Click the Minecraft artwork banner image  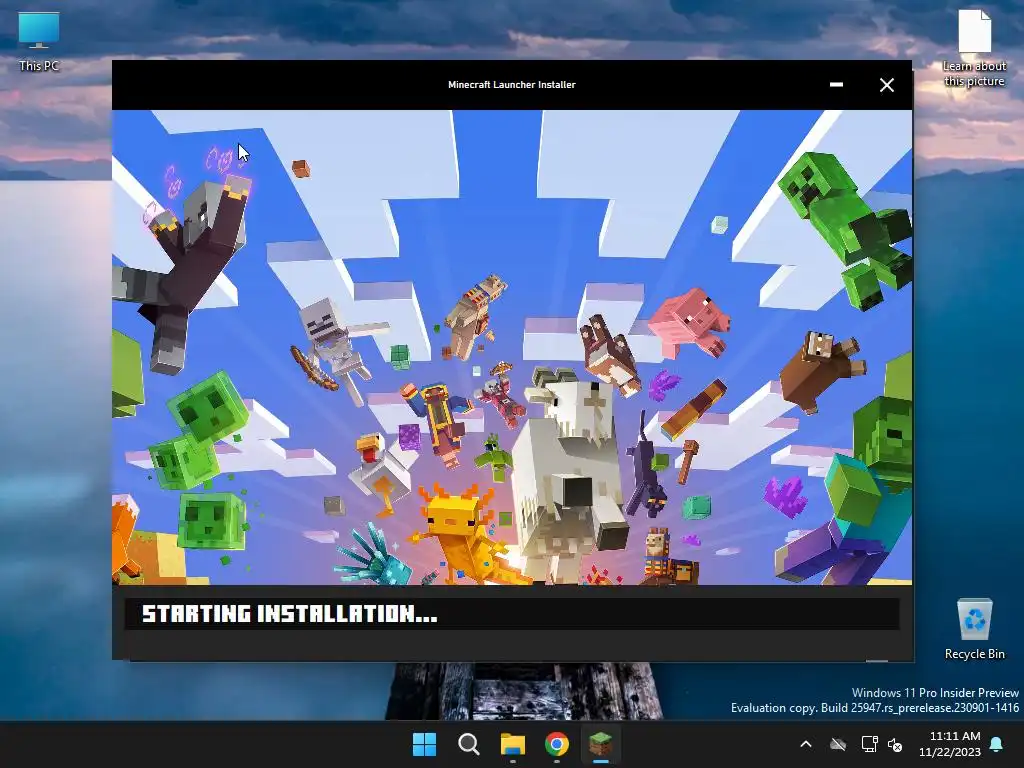point(512,347)
